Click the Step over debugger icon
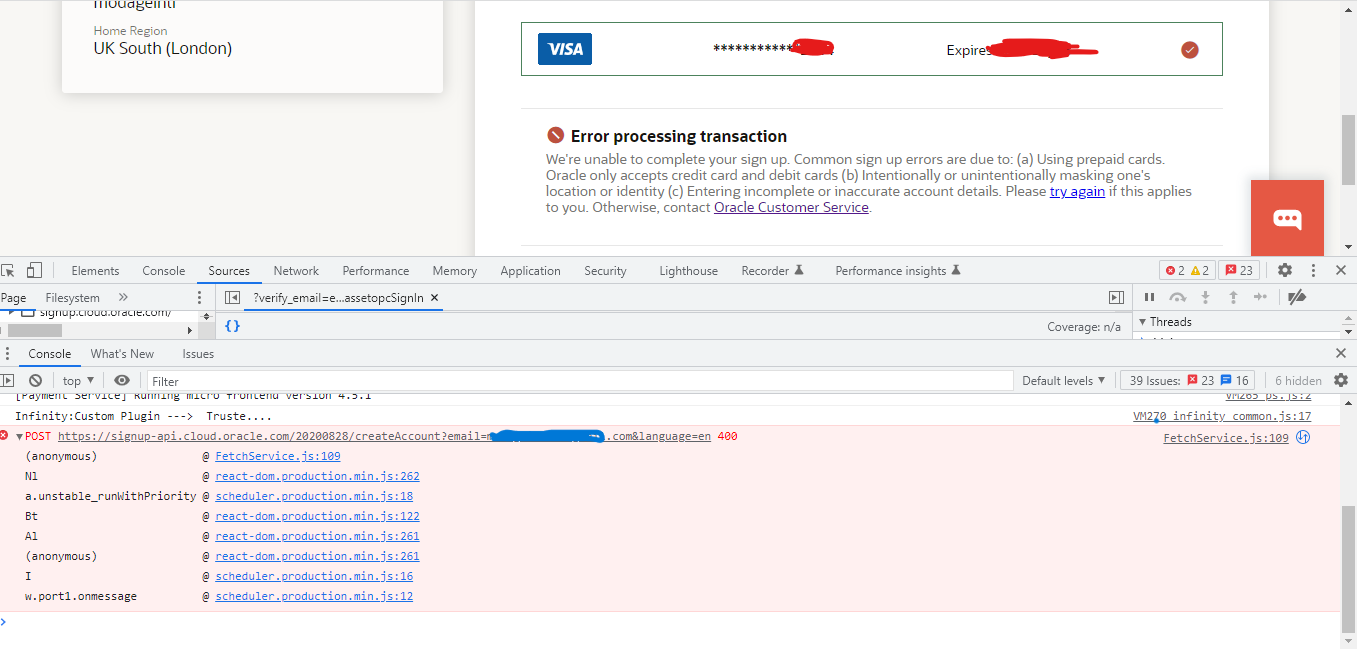This screenshot has width=1357, height=649. coord(1177,297)
